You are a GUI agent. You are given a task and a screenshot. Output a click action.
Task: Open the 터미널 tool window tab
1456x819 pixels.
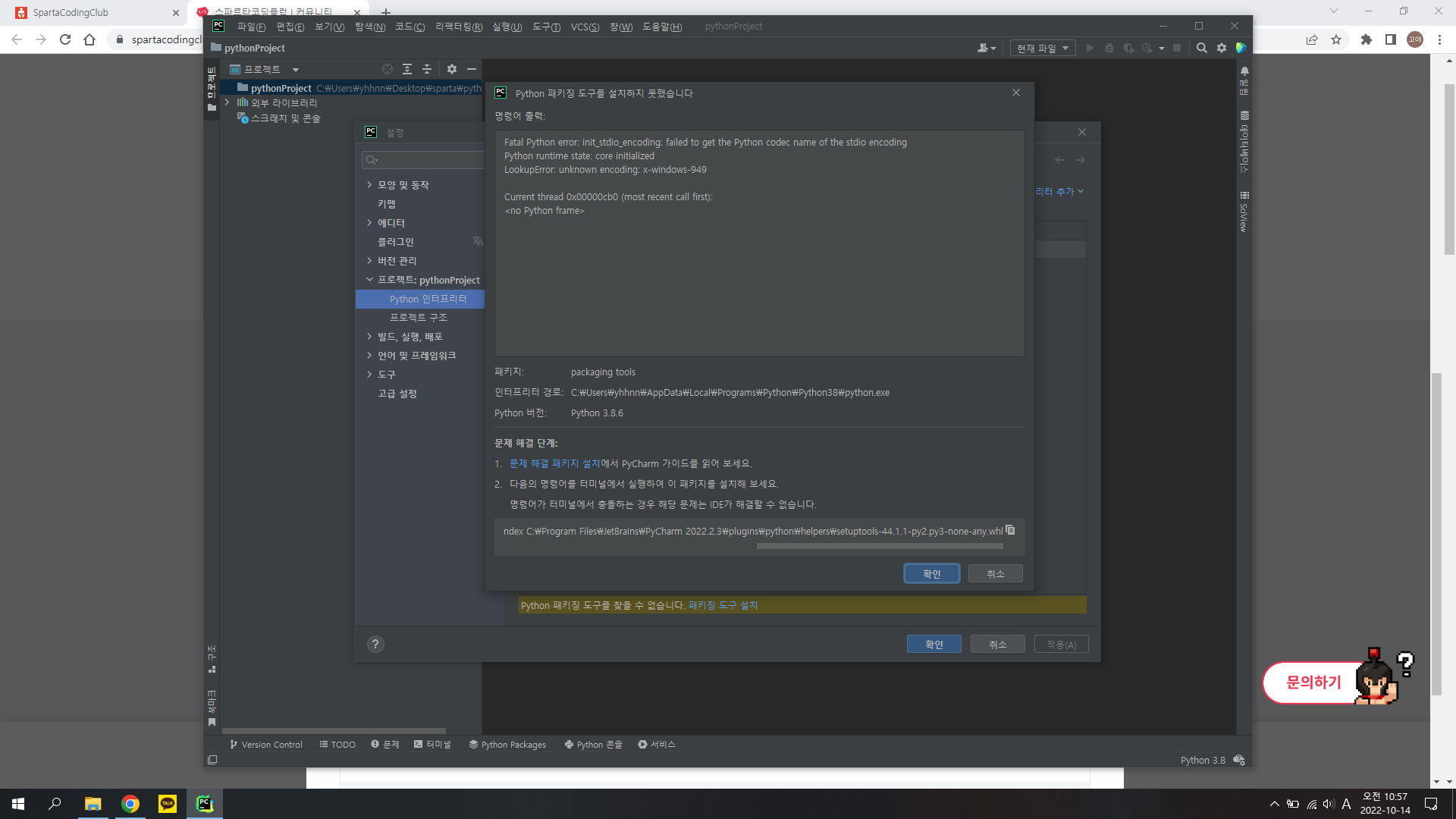click(x=432, y=745)
